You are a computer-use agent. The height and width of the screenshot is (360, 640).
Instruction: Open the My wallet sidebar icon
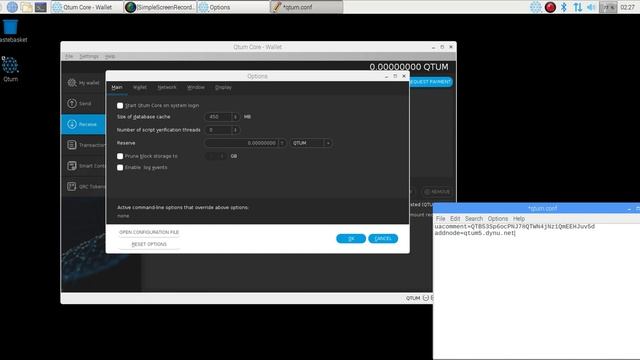pyautogui.click(x=72, y=82)
